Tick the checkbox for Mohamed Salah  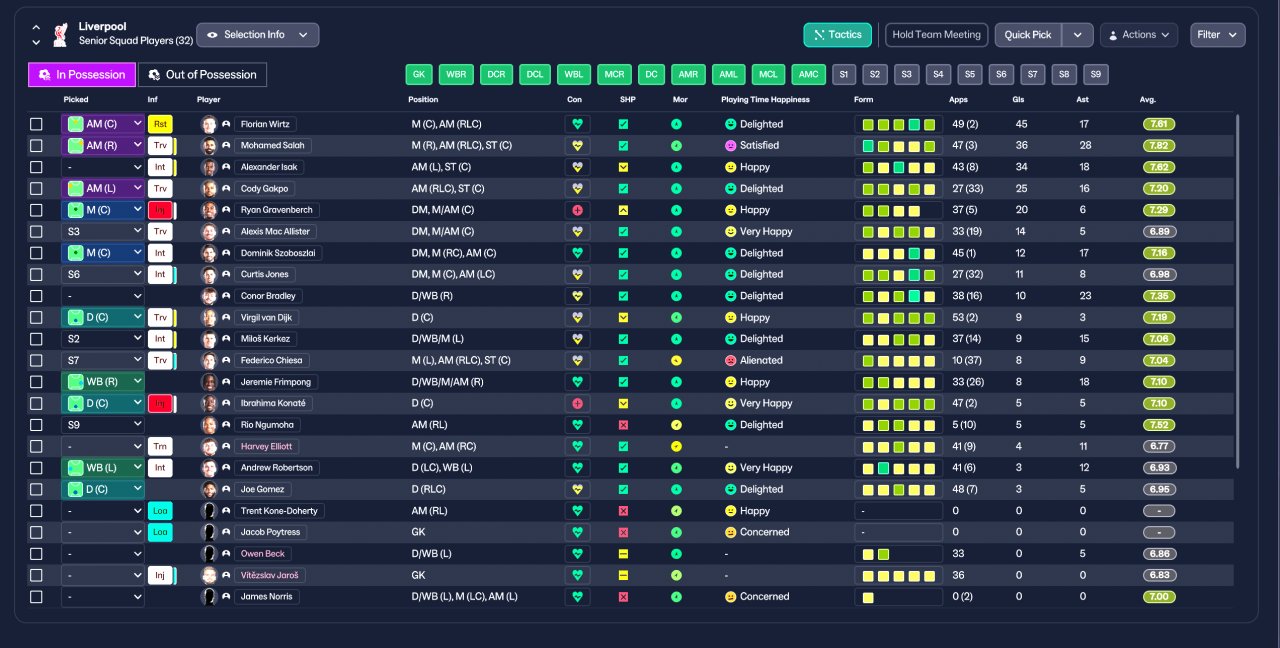[37, 146]
